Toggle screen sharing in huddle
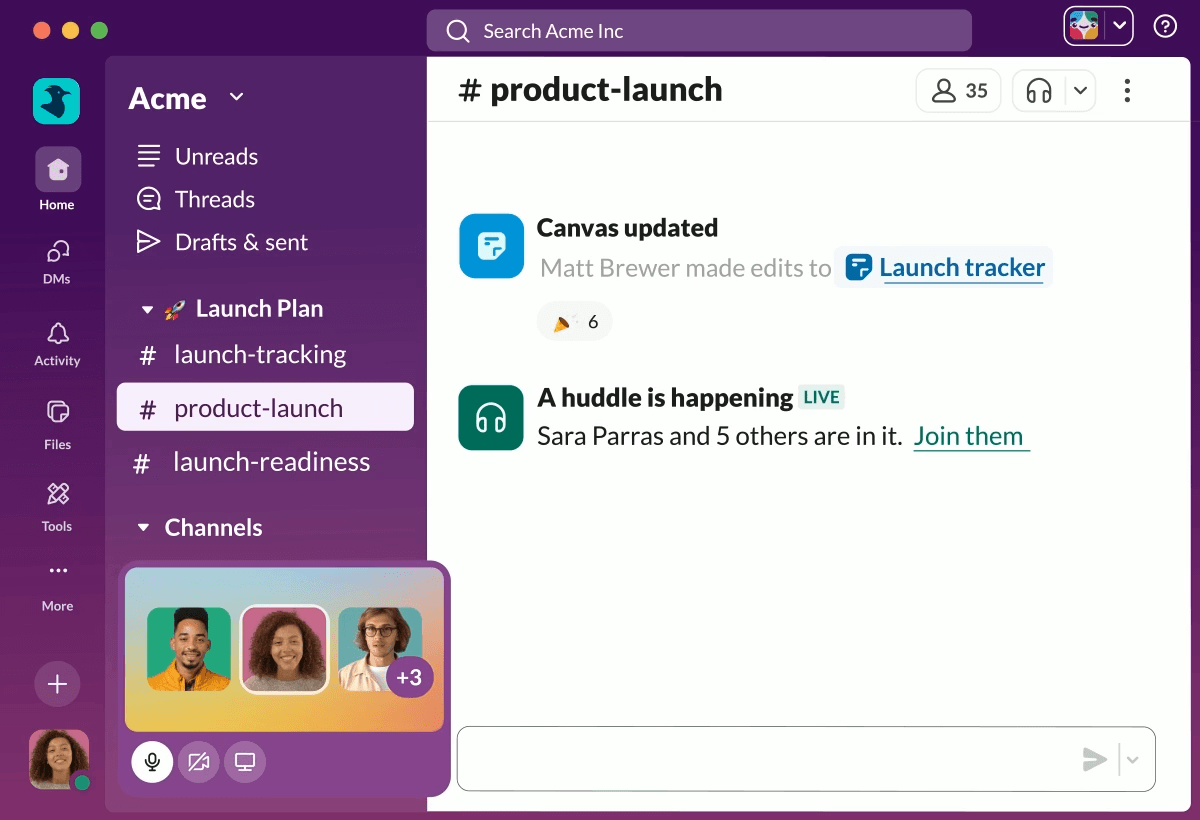 [245, 762]
